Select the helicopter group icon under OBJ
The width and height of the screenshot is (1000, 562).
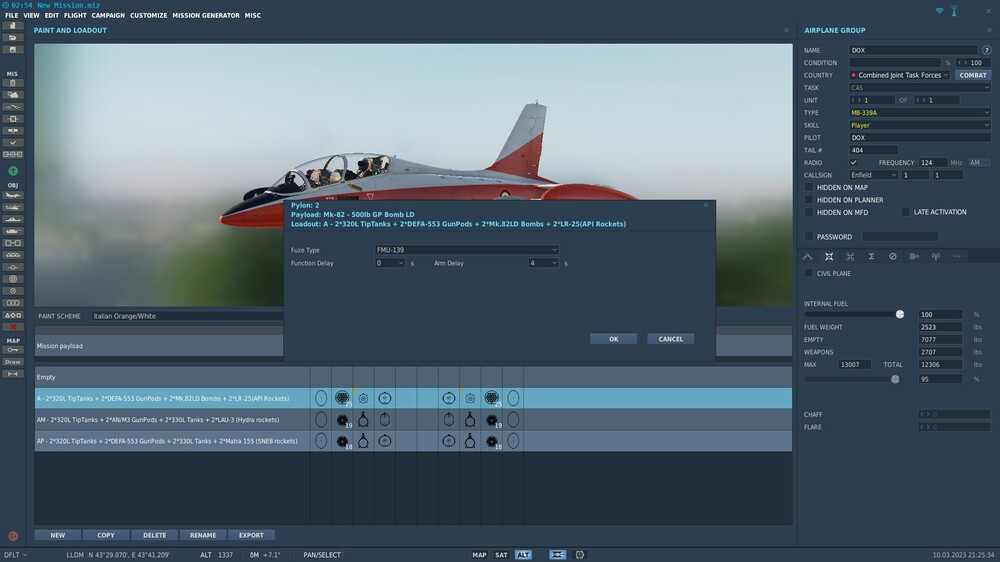(13, 207)
